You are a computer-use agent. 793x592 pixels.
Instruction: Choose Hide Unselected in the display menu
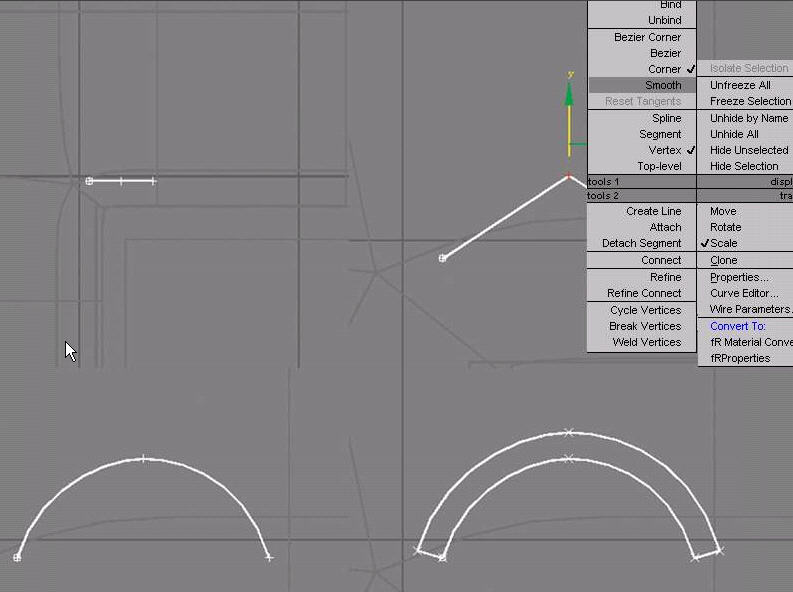point(748,150)
